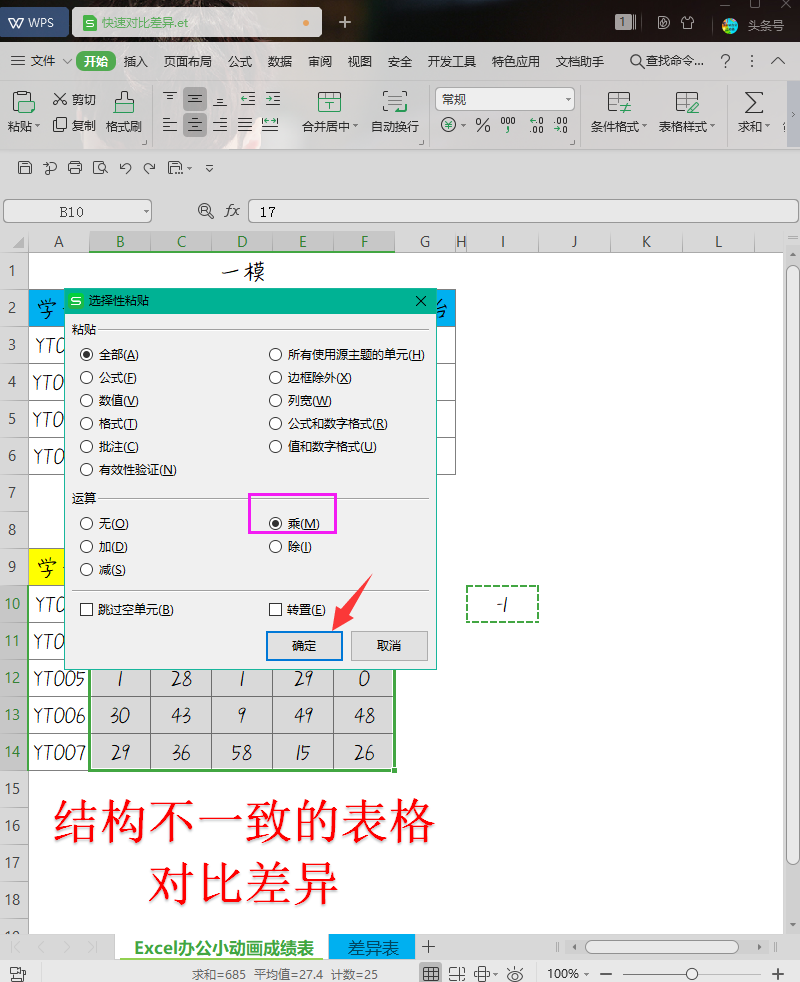Image resolution: width=800 pixels, height=982 pixels.
Task: Open the 插入 ribbon tab
Action: [135, 61]
